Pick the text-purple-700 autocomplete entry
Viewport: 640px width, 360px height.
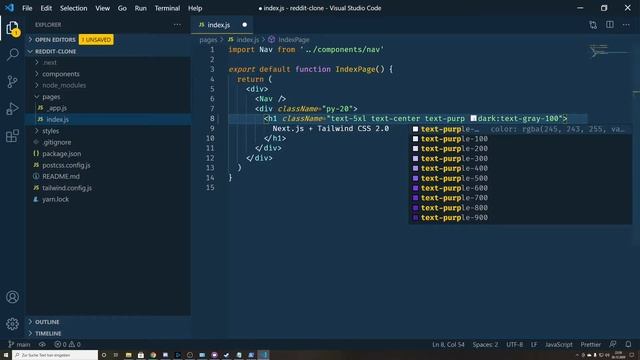(520, 198)
